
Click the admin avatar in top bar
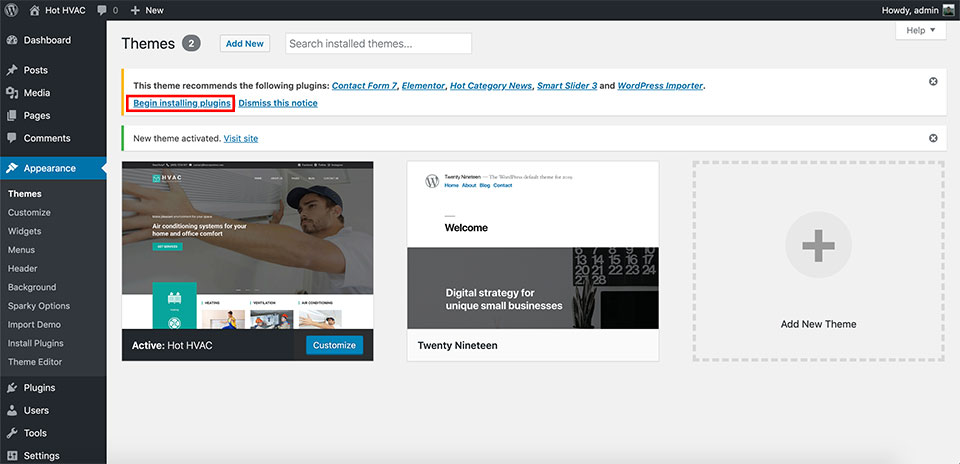click(948, 10)
